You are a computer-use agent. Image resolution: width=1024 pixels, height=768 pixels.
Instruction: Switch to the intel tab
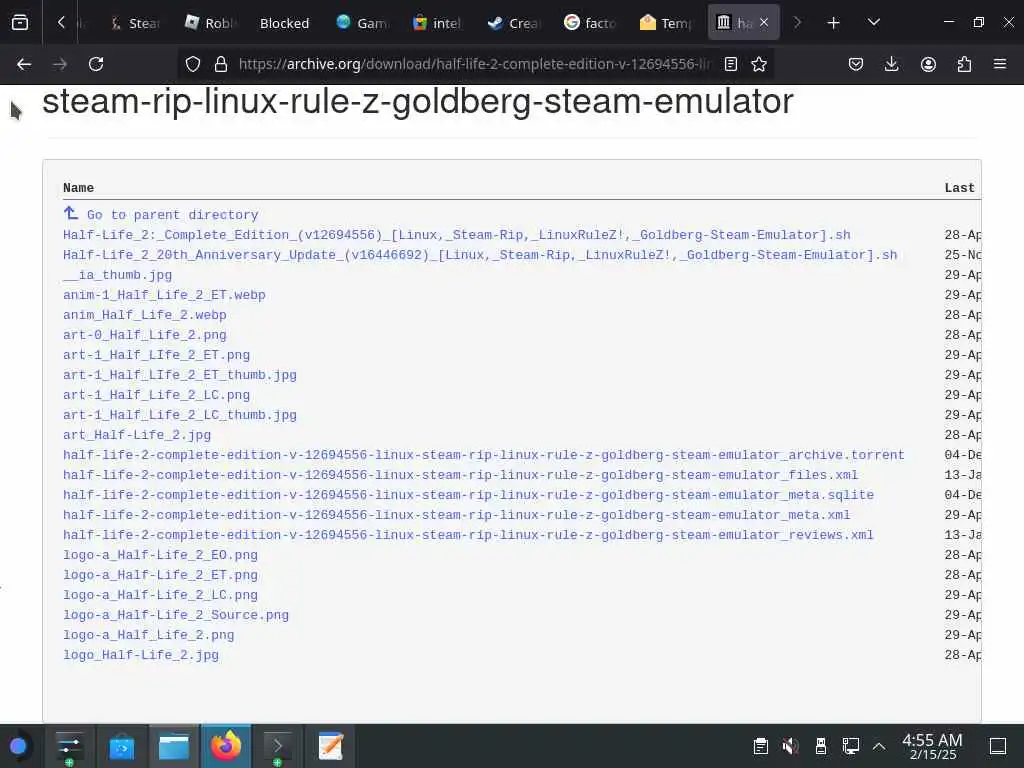438,23
